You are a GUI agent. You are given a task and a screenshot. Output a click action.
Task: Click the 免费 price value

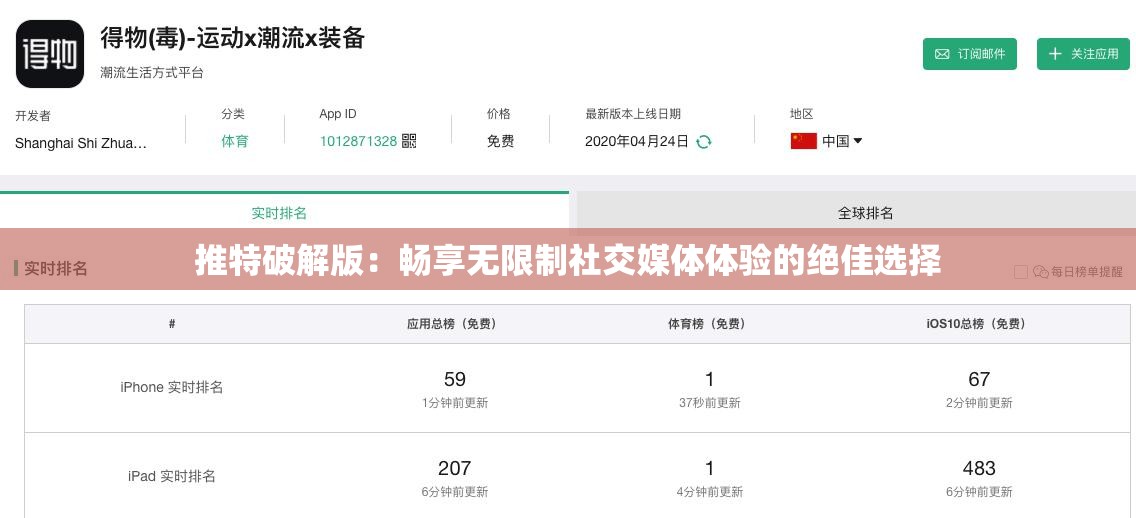pyautogui.click(x=500, y=141)
